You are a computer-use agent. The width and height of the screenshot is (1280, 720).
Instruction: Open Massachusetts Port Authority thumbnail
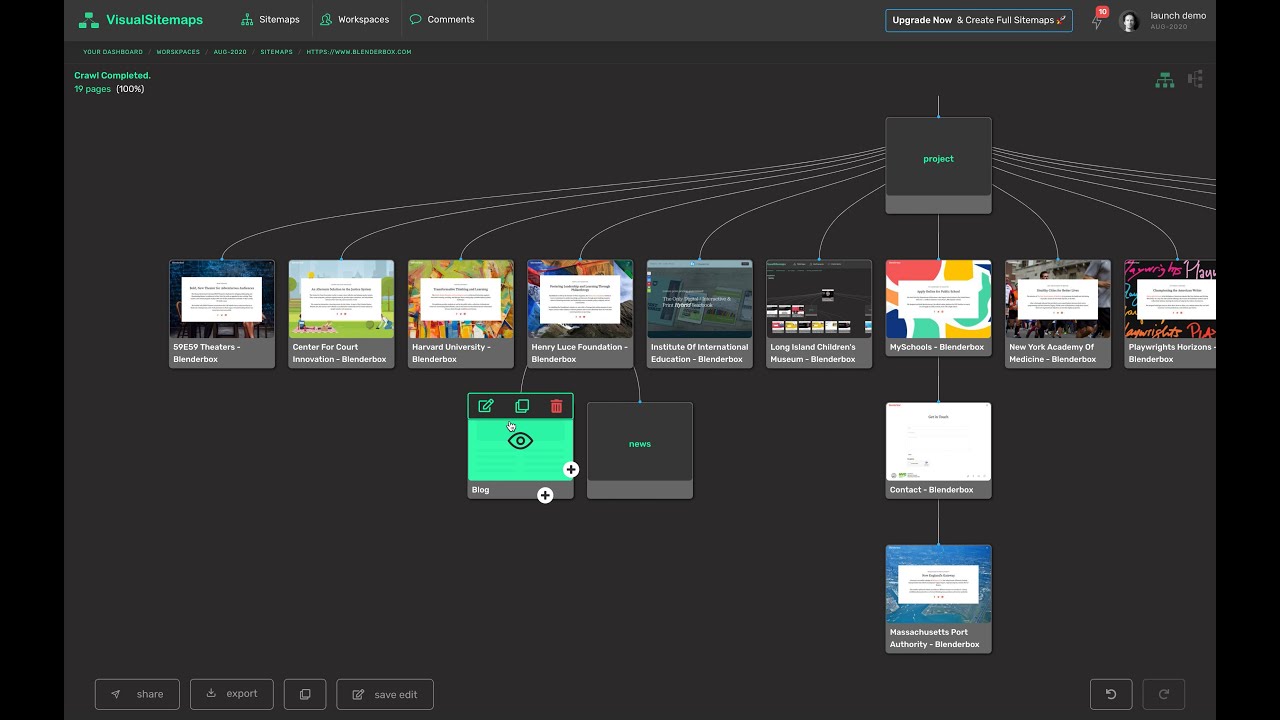point(938,584)
